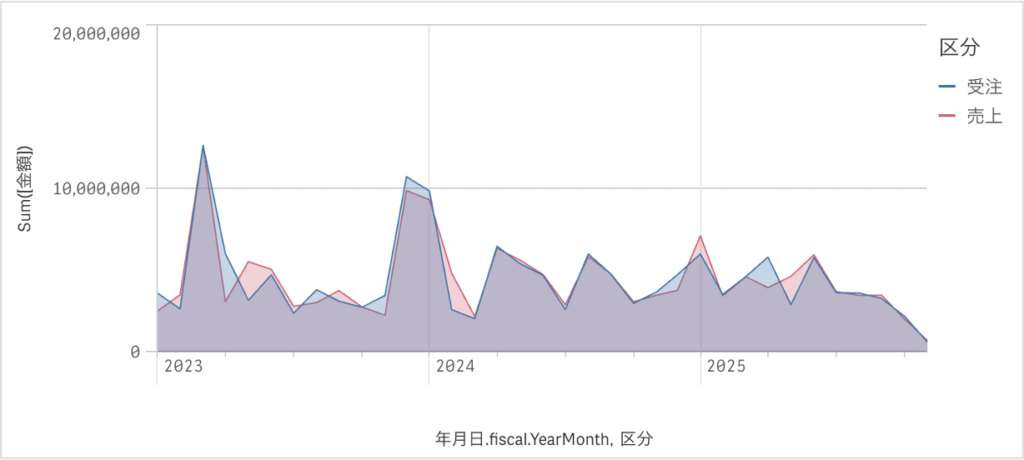Click the highest peak in early 2023
The width and height of the screenshot is (1024, 460).
[x=203, y=146]
